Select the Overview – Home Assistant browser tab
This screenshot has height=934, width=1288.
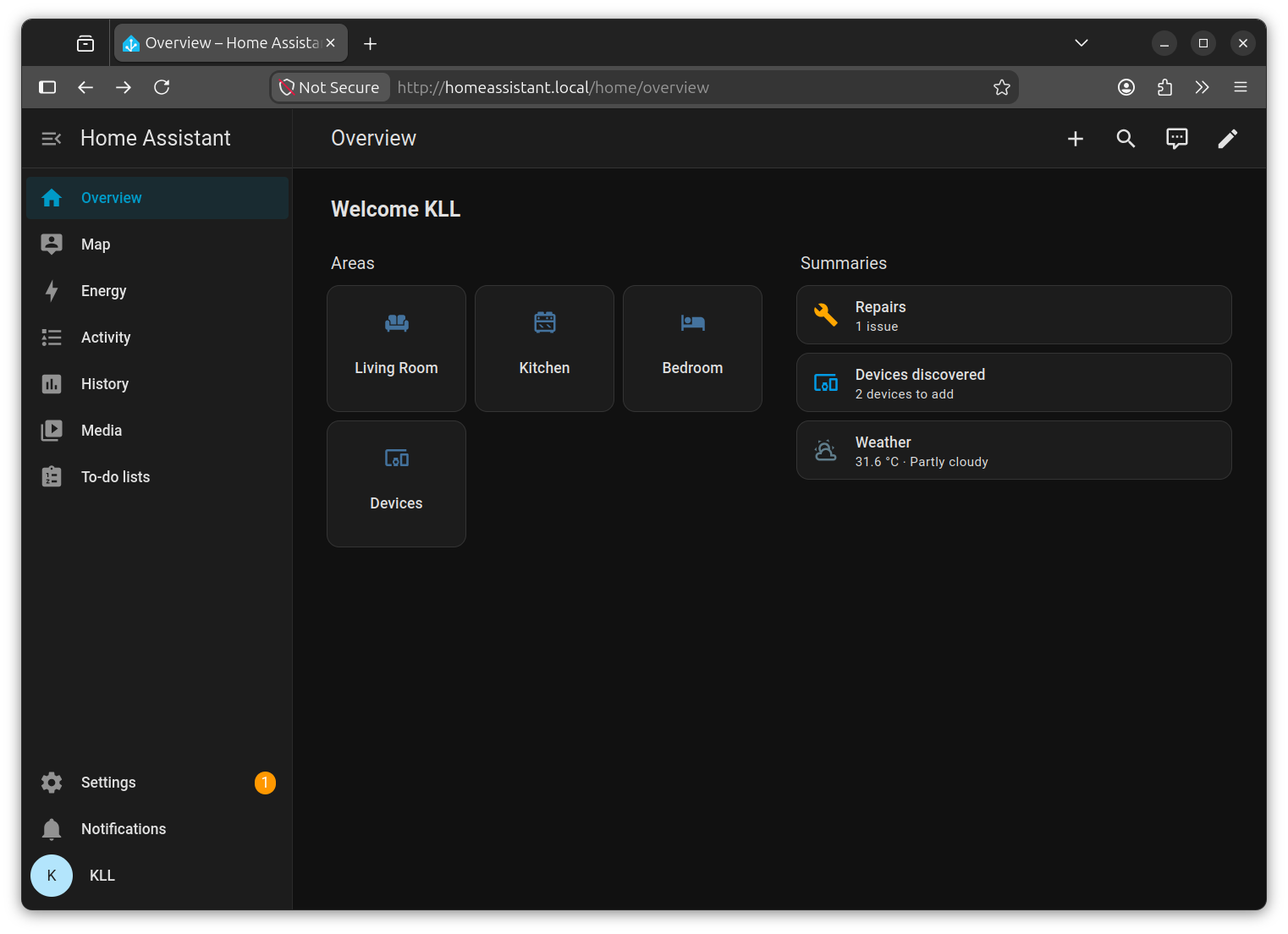(x=231, y=43)
